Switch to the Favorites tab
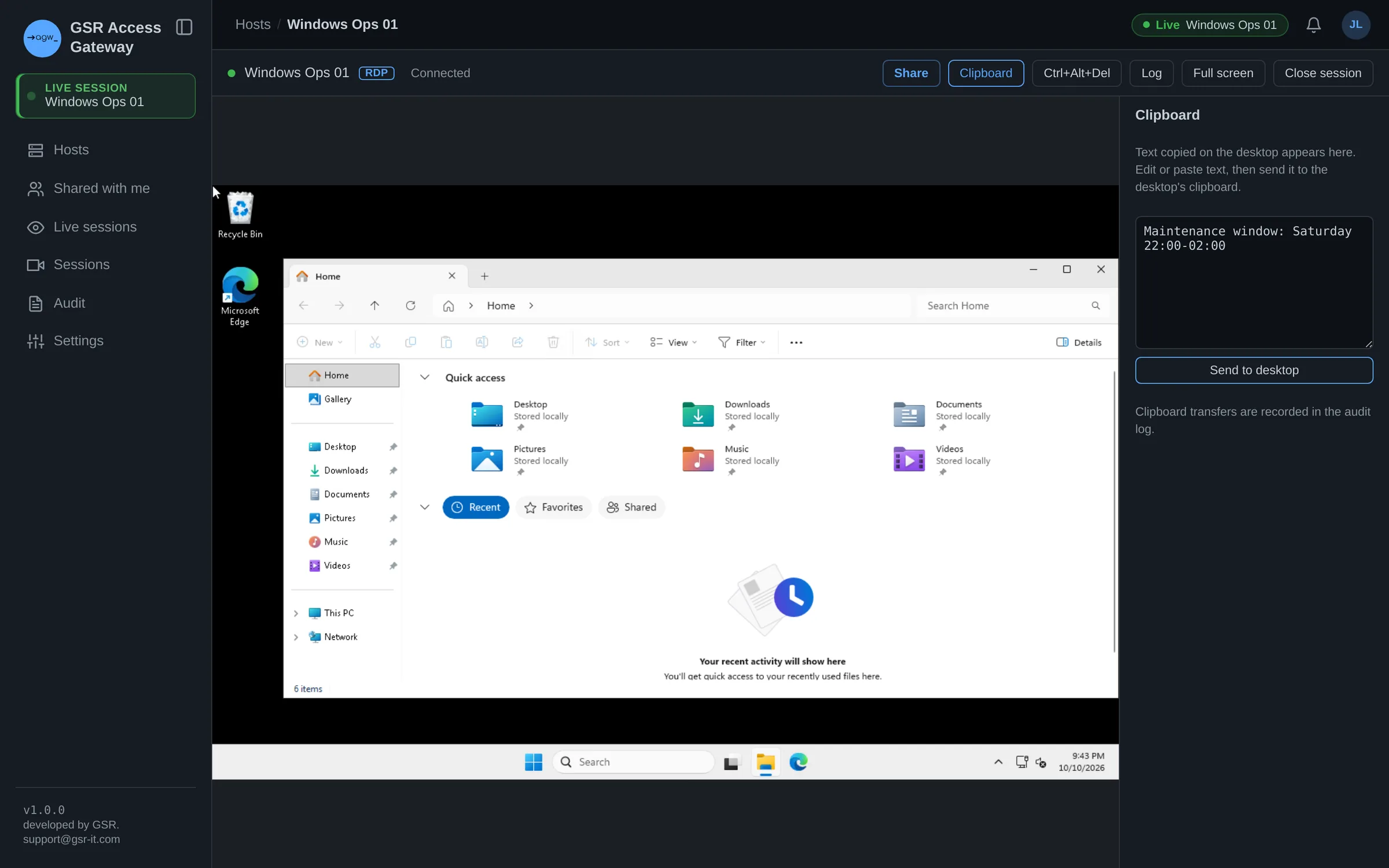Image resolution: width=1389 pixels, height=868 pixels. pyautogui.click(x=553, y=507)
